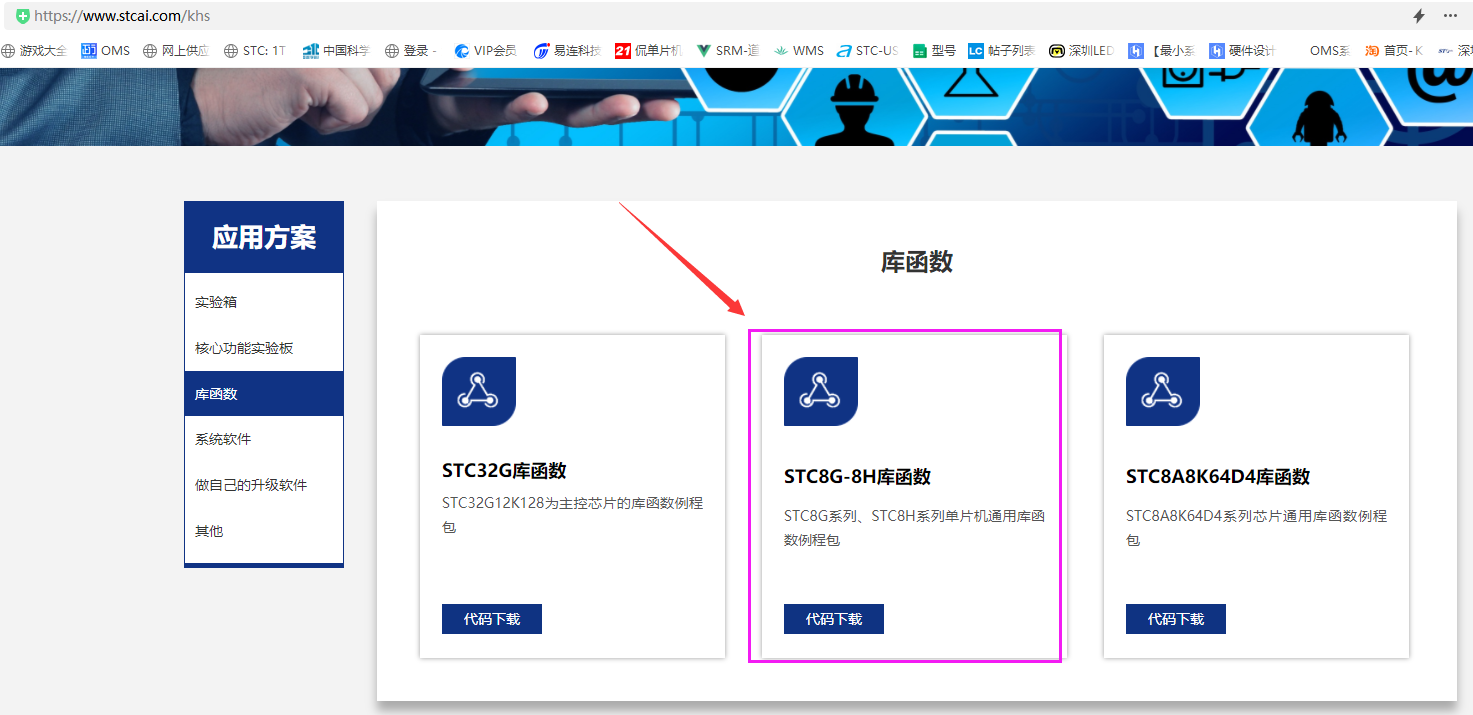Image resolution: width=1473 pixels, height=715 pixels.
Task: Open the STC: 1T bookmark
Action: [x=255, y=51]
